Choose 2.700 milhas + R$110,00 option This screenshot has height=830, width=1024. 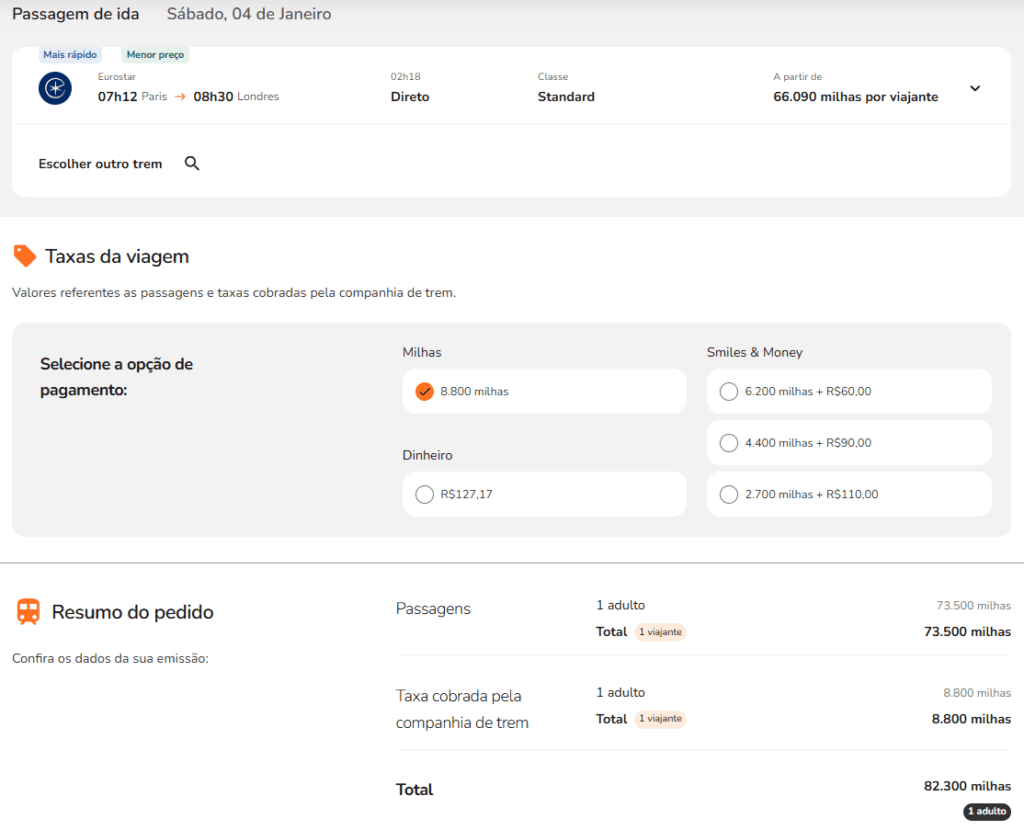[x=729, y=494]
